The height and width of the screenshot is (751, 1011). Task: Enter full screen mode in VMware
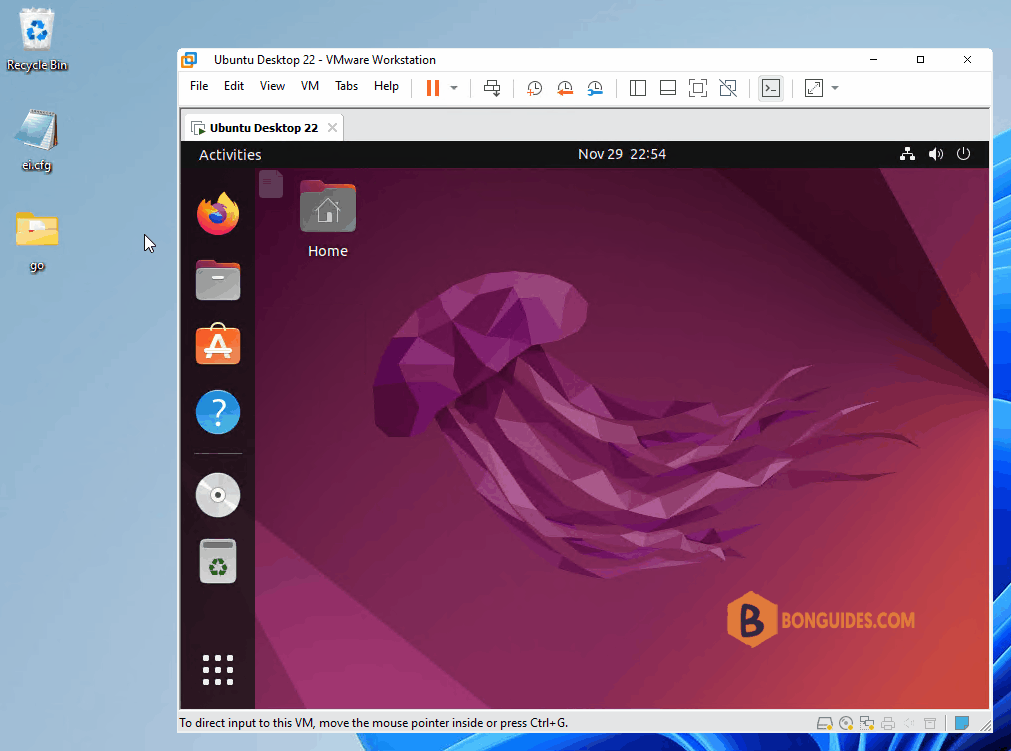698,88
